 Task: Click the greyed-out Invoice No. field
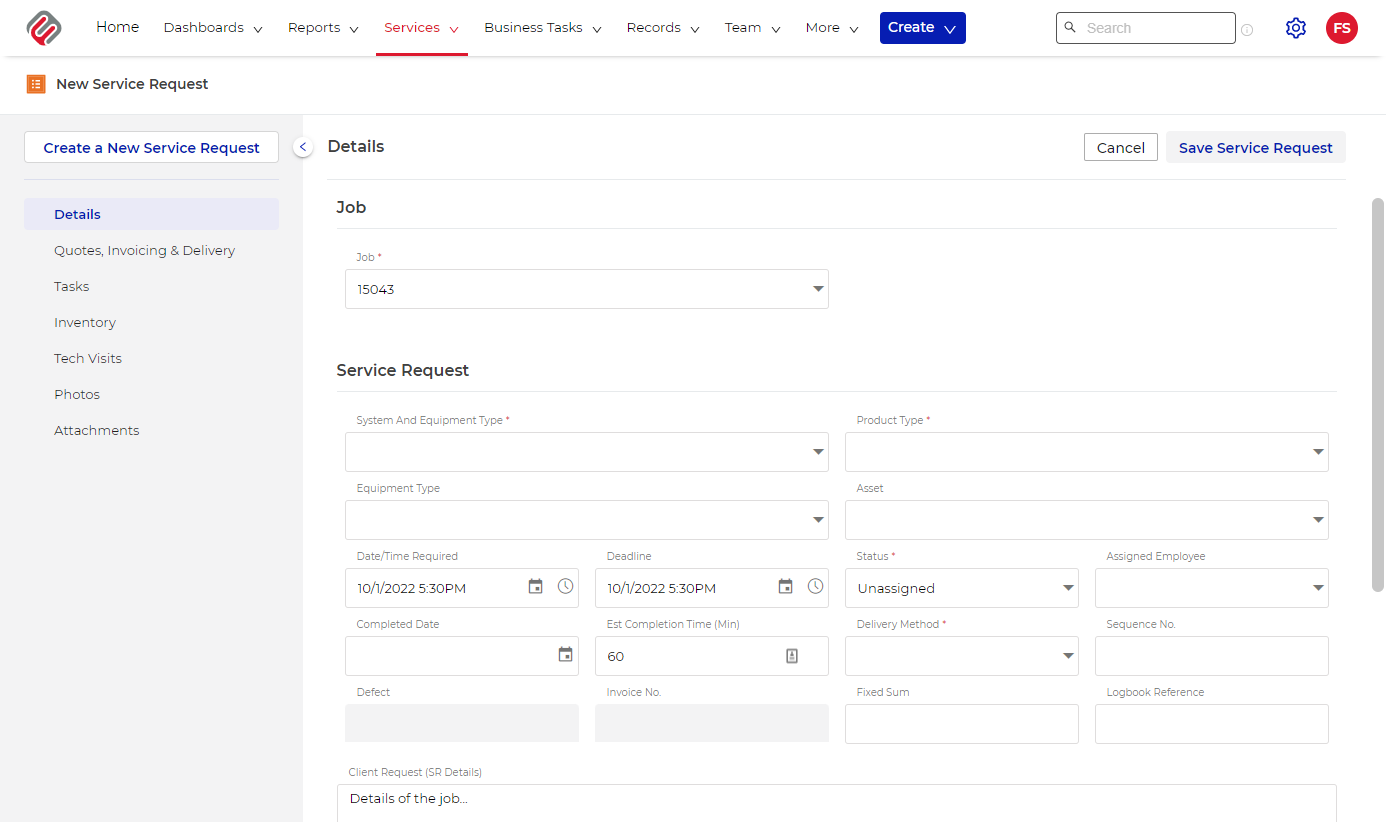point(712,723)
